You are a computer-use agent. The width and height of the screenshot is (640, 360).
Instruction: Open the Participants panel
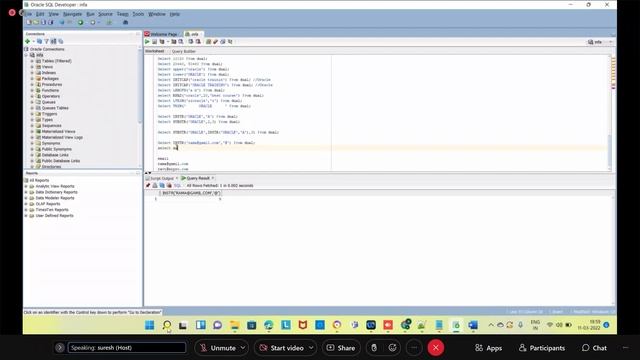point(542,348)
